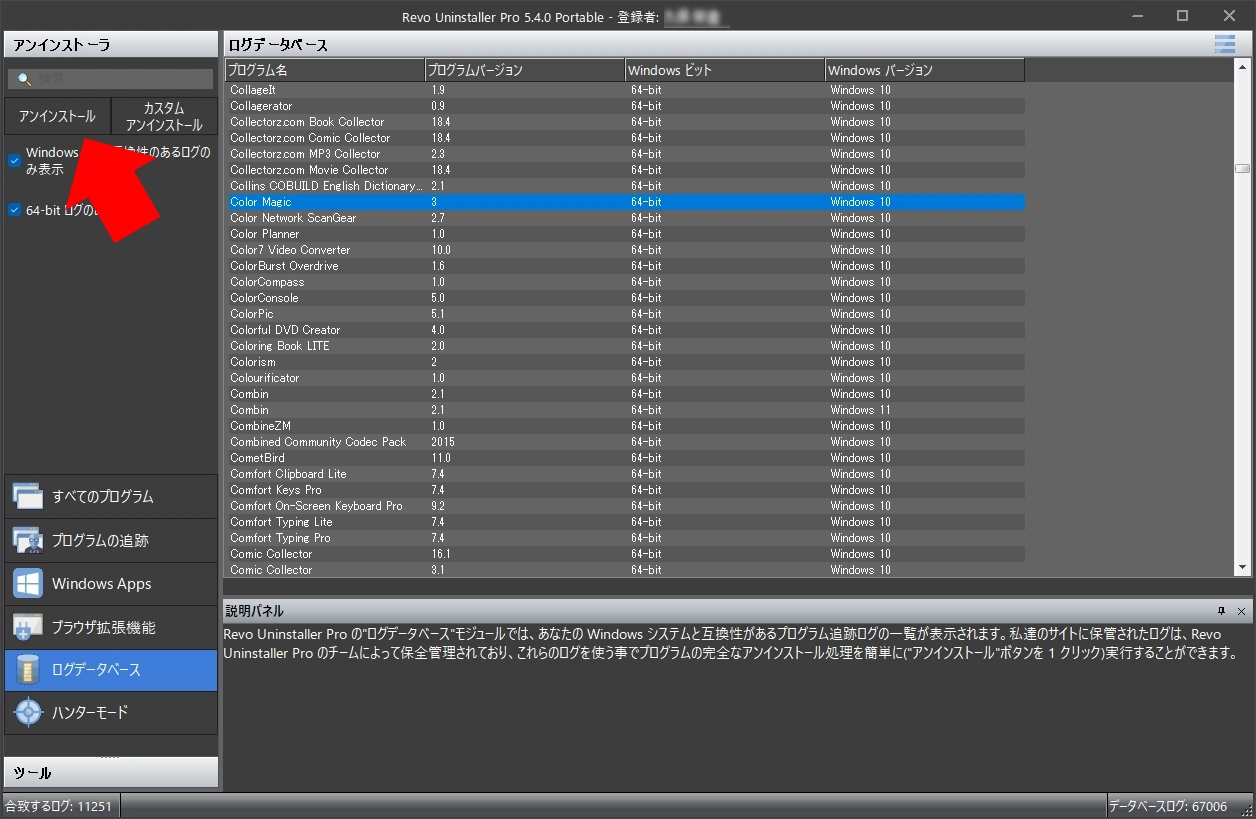Select Collectorz.com Comic Collector row
The width and height of the screenshot is (1256, 819).
click(x=625, y=138)
